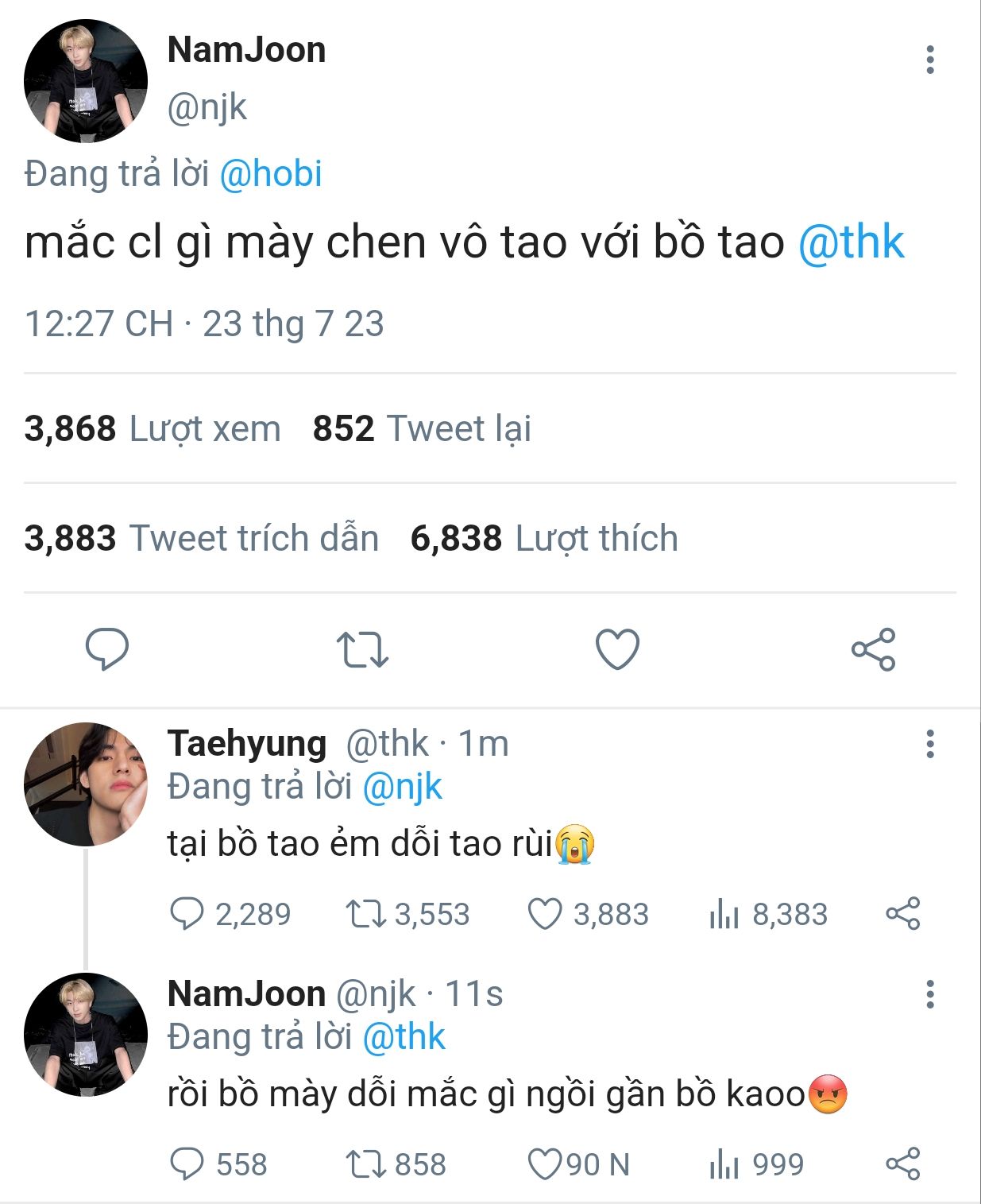Open the three-dot menu on NamJoon's bottom reply
The image size is (981, 1204).
pos(929,994)
